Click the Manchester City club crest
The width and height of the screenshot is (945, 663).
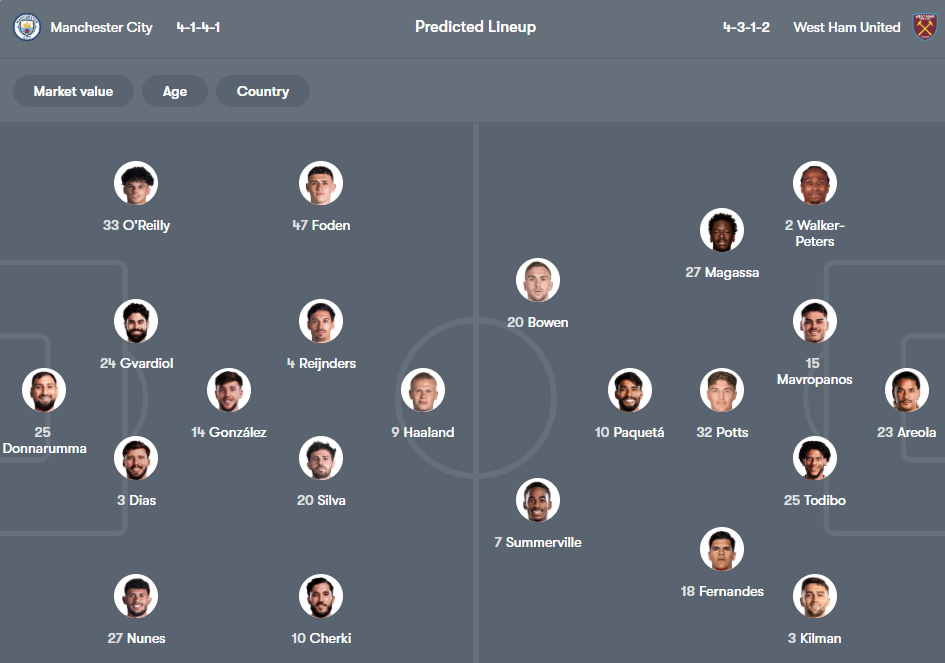tap(25, 27)
